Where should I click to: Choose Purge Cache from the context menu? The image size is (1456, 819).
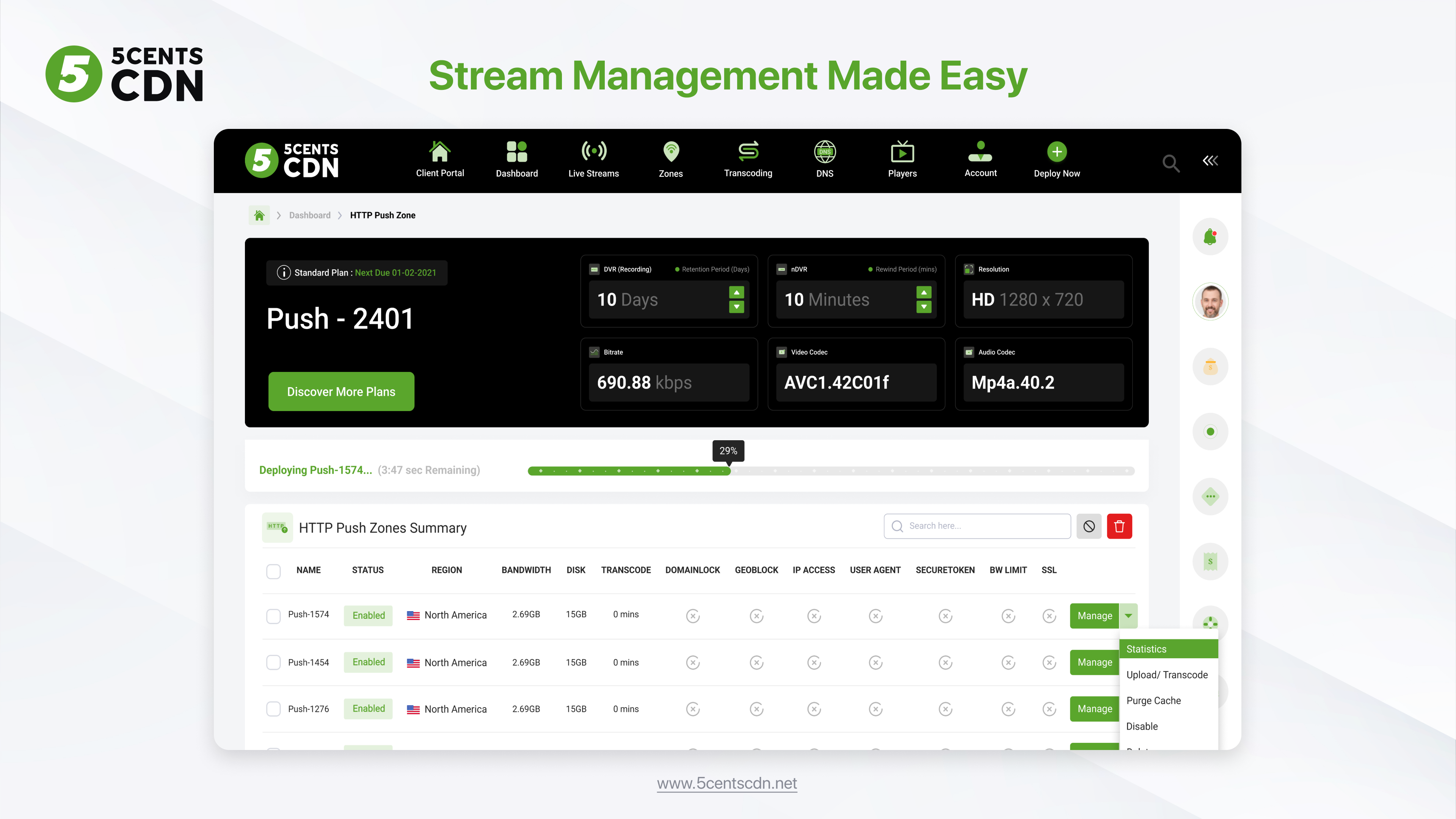pyautogui.click(x=1153, y=700)
